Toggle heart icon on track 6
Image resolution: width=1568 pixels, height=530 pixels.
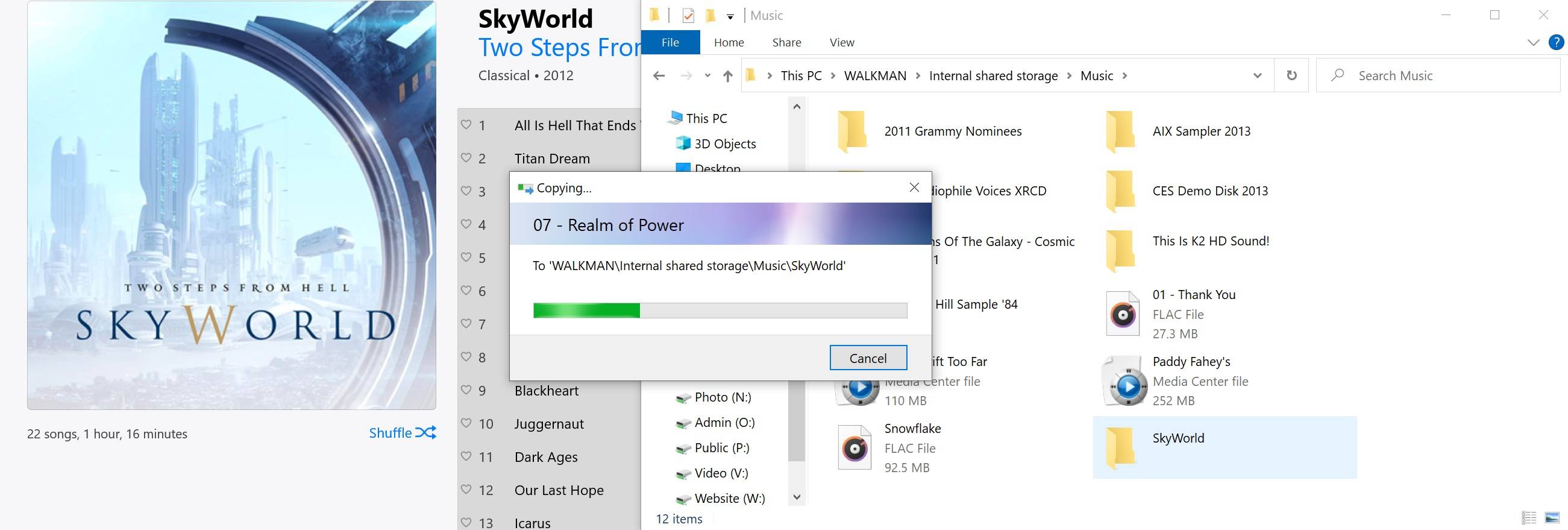466,291
